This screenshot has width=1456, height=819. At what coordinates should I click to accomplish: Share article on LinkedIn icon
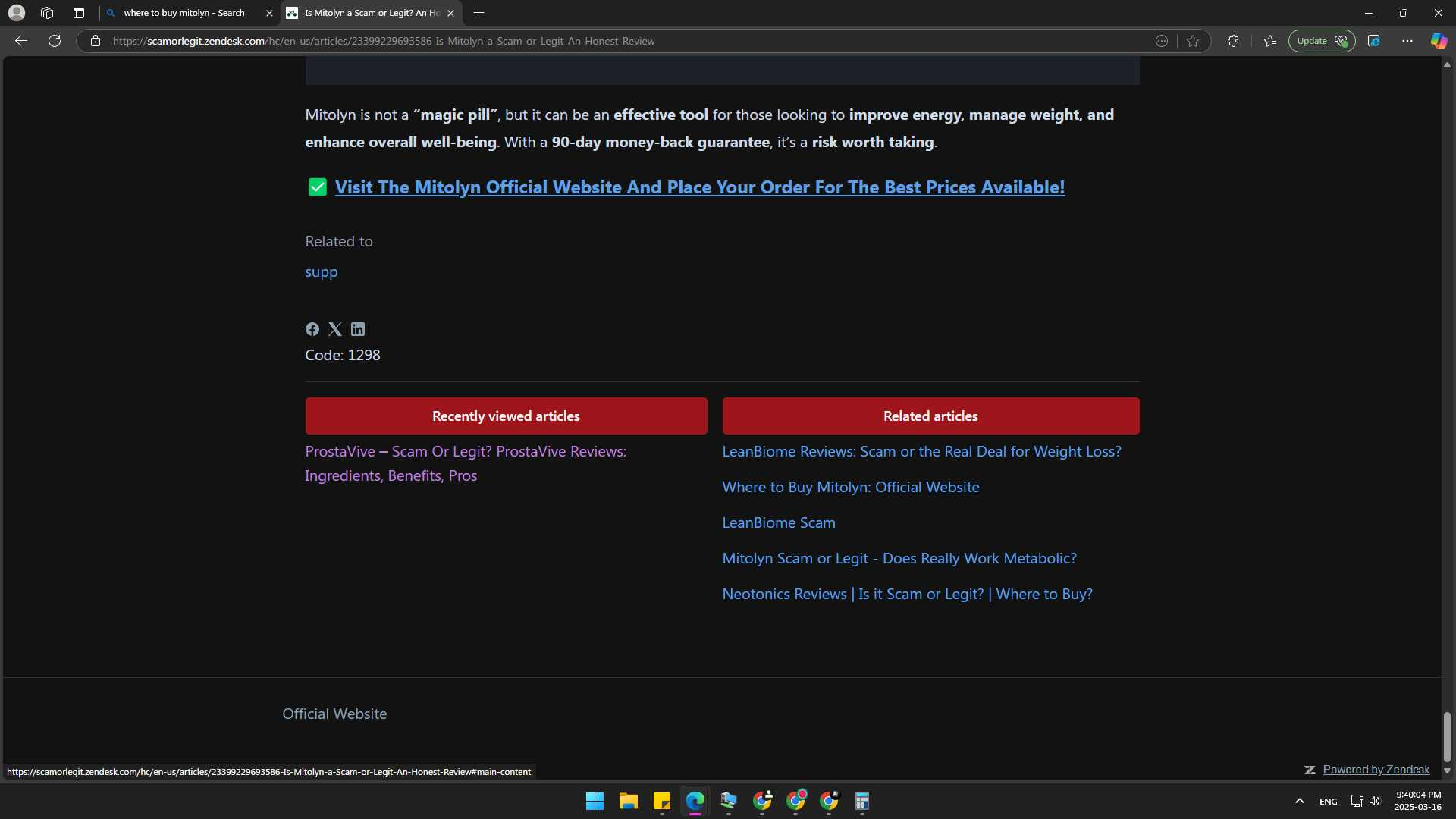click(x=358, y=329)
